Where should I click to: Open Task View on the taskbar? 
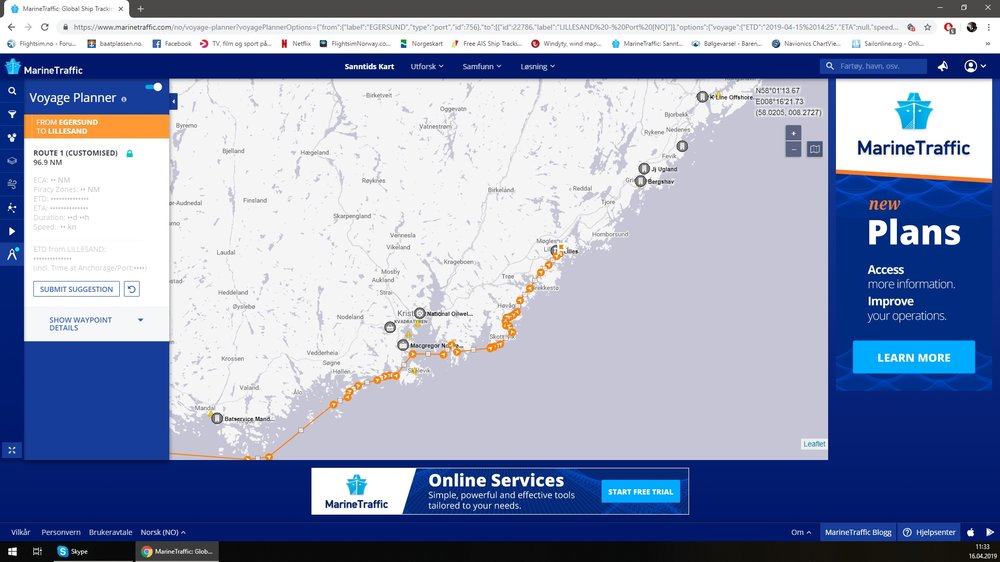[x=37, y=551]
